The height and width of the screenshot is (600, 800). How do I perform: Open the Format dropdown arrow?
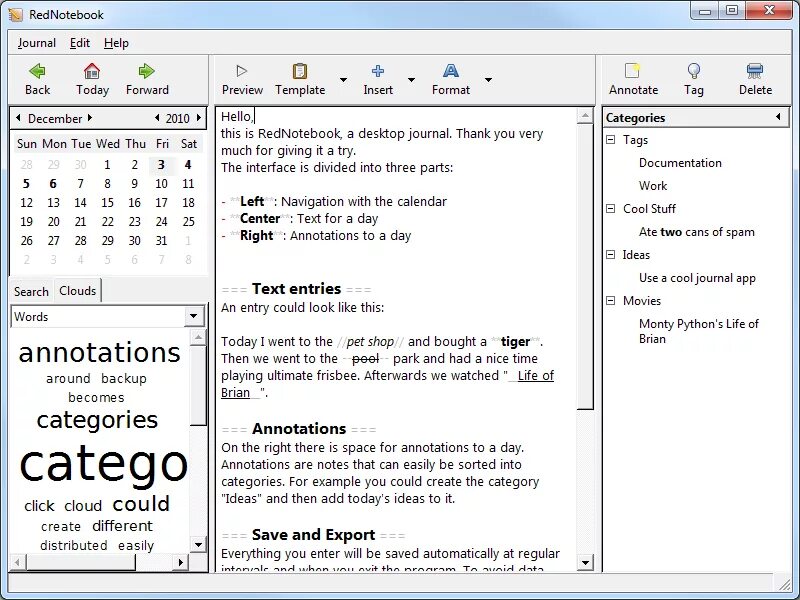(x=488, y=80)
